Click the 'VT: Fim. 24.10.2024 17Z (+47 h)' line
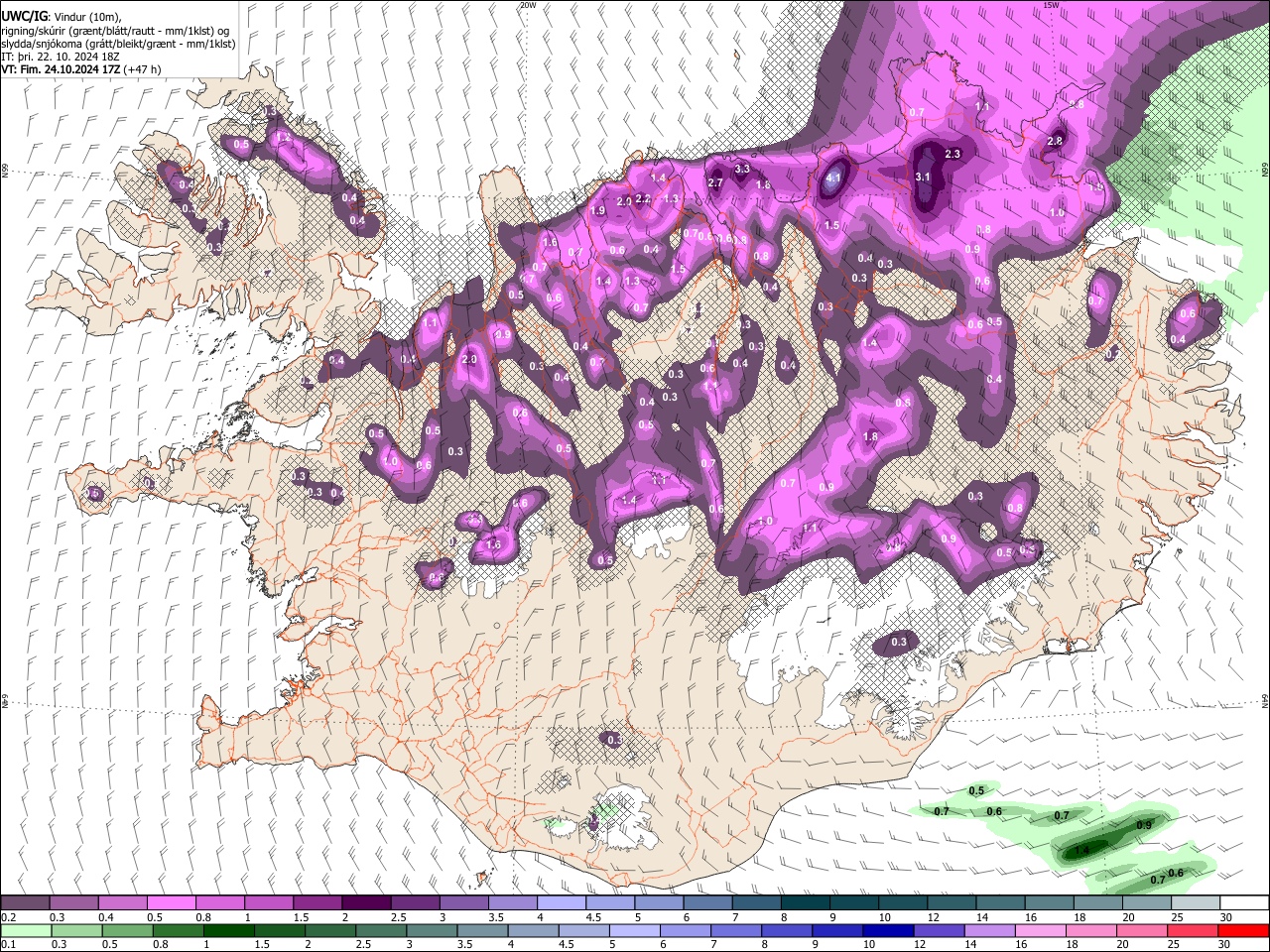The width and height of the screenshot is (1270, 952). pos(81,69)
